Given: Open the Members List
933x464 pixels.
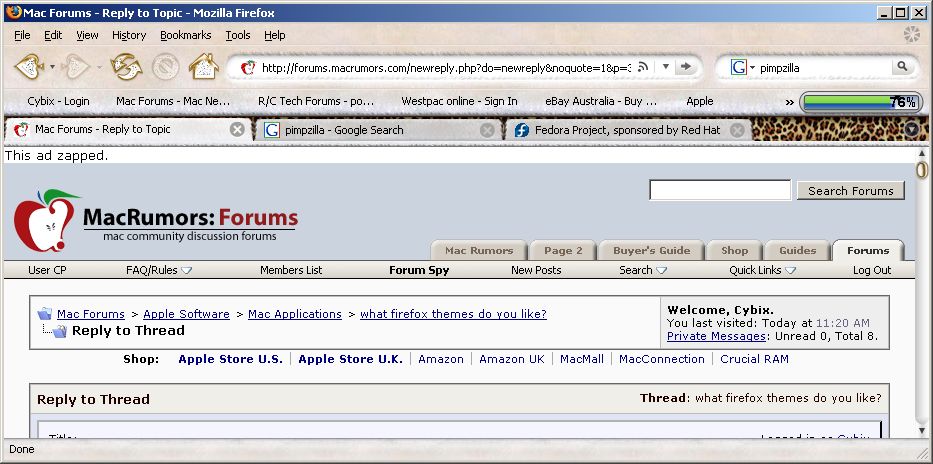Looking at the screenshot, I should click(291, 270).
